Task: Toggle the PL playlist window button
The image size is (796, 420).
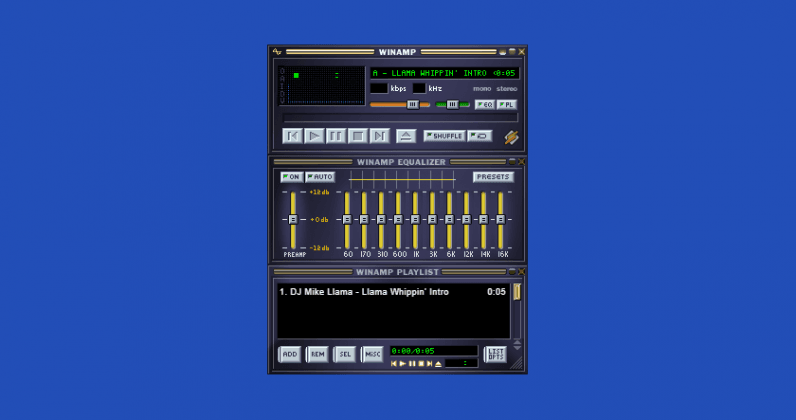Action: [507, 105]
